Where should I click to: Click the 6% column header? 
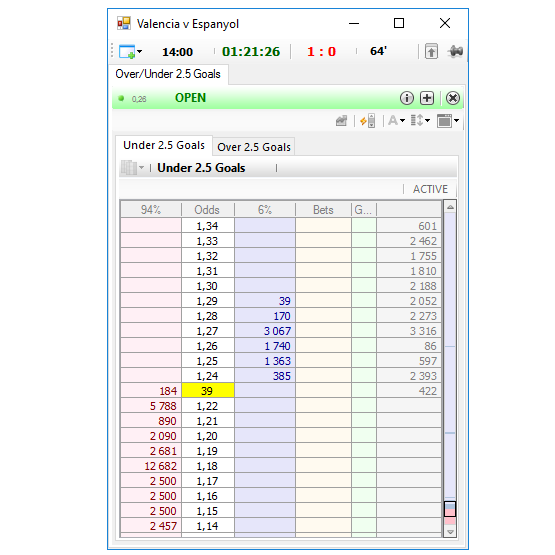tap(264, 210)
